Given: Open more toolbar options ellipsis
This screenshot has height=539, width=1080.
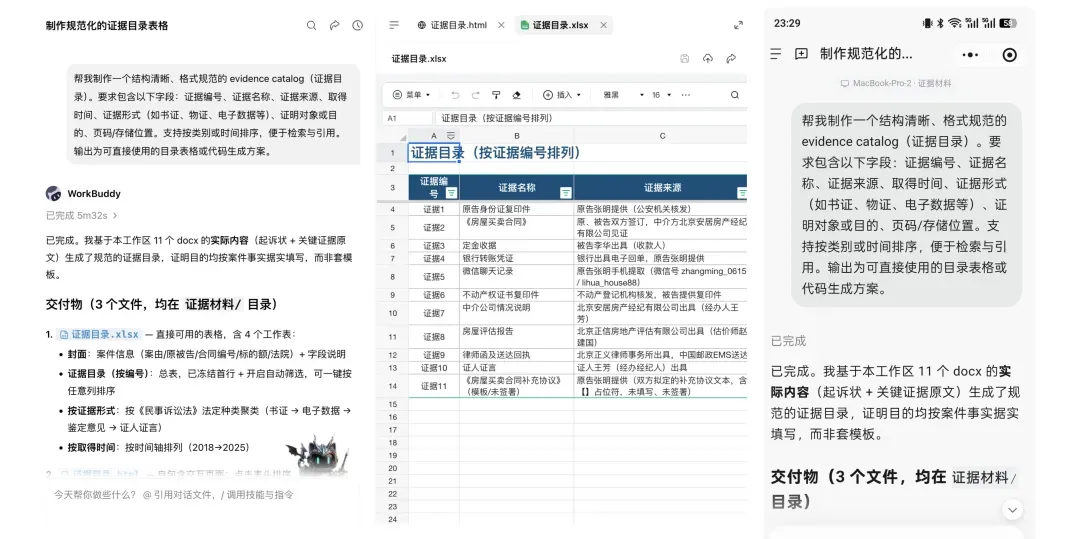Looking at the screenshot, I should pyautogui.click(x=685, y=95).
